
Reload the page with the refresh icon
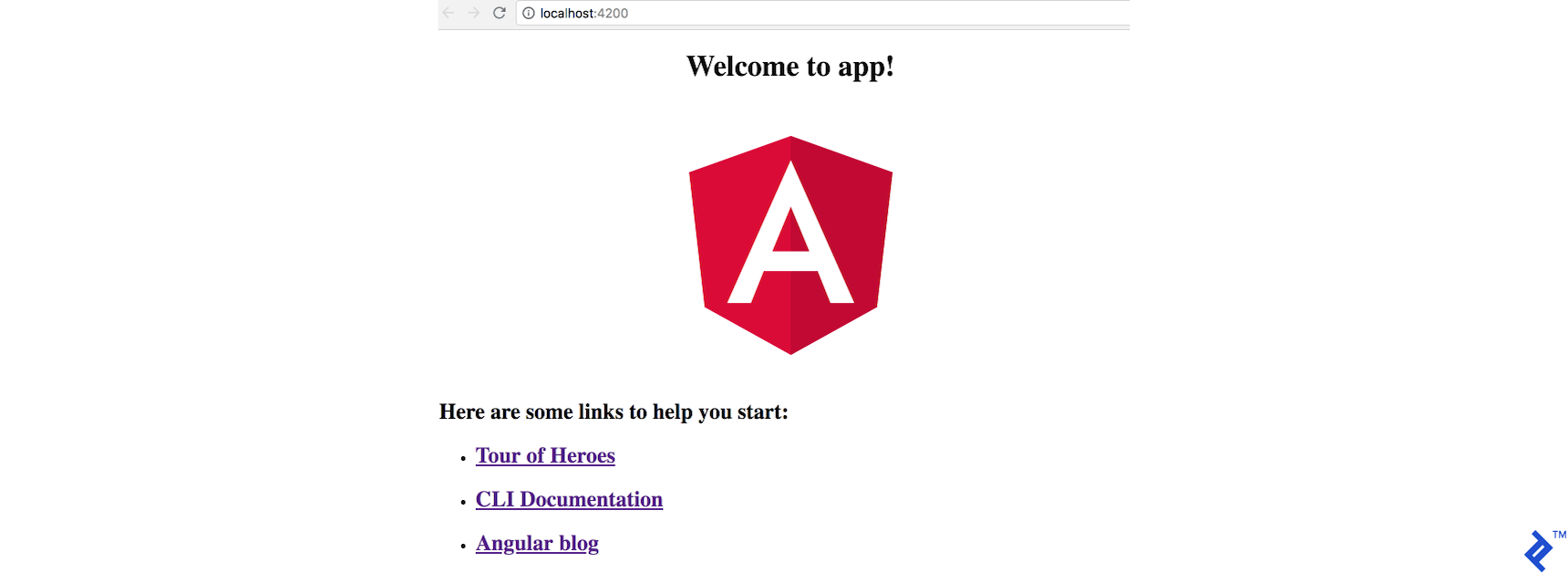click(x=499, y=13)
